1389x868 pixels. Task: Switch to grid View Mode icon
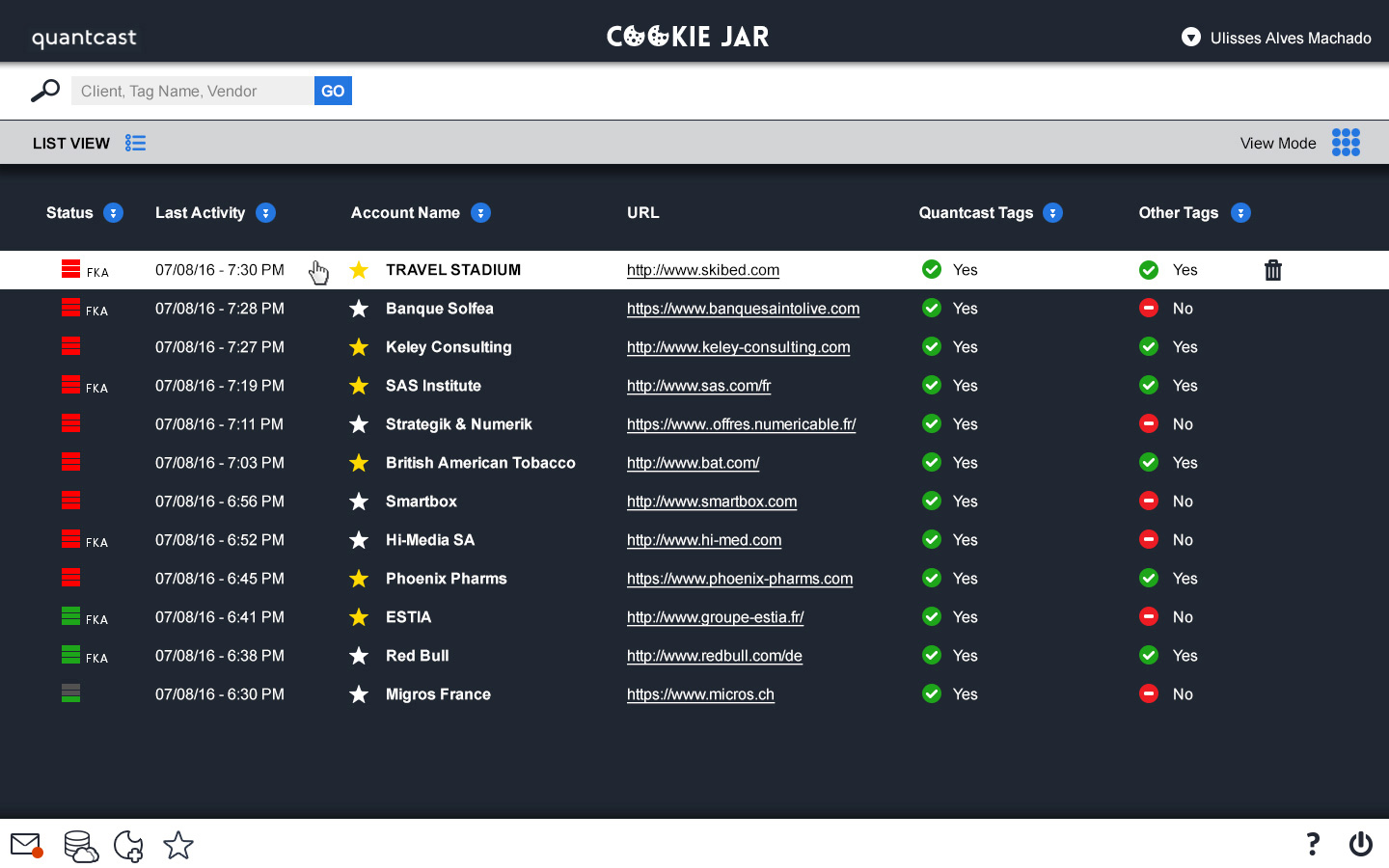click(x=1346, y=143)
